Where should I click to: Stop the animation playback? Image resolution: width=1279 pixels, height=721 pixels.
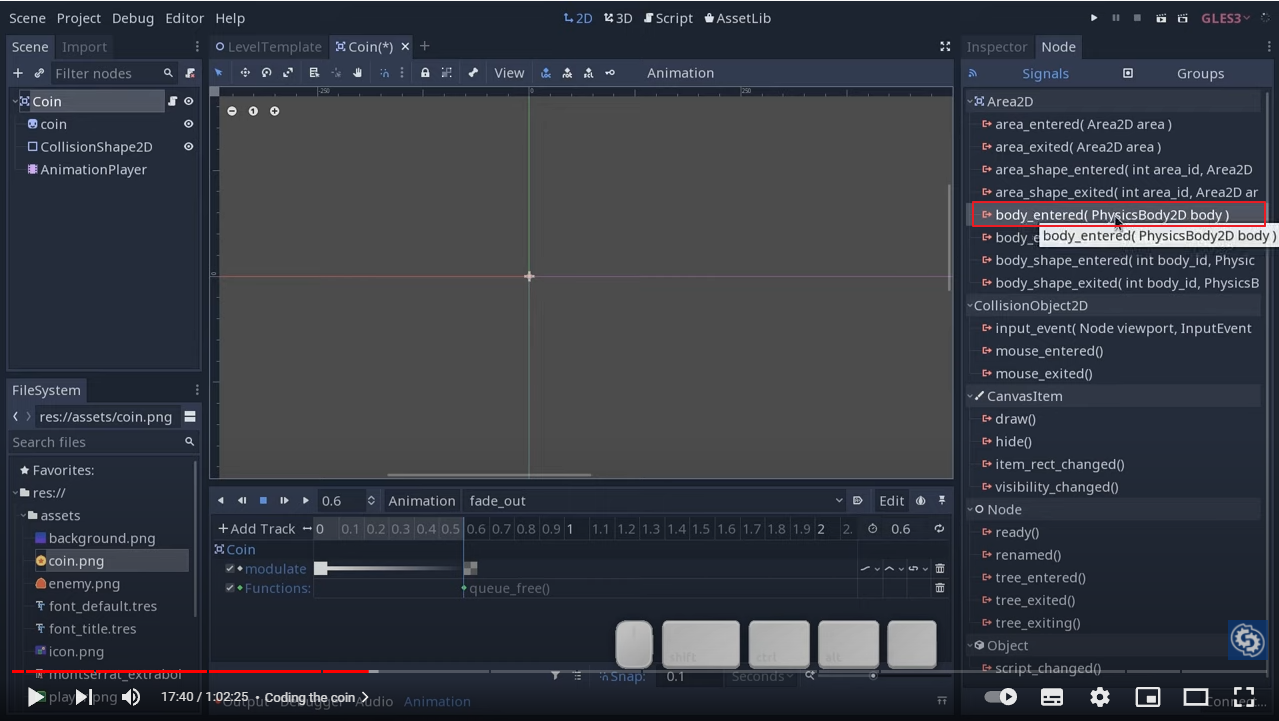[x=263, y=501]
